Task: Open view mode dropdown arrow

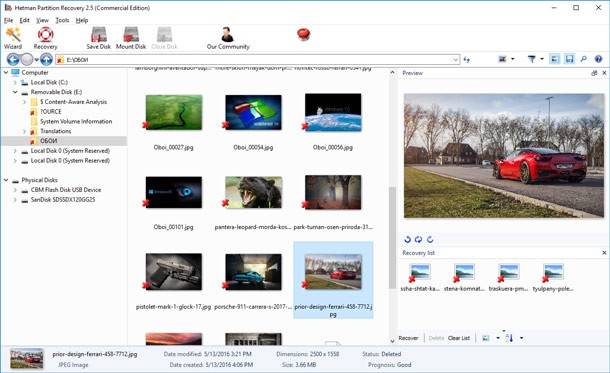Action: [512, 59]
